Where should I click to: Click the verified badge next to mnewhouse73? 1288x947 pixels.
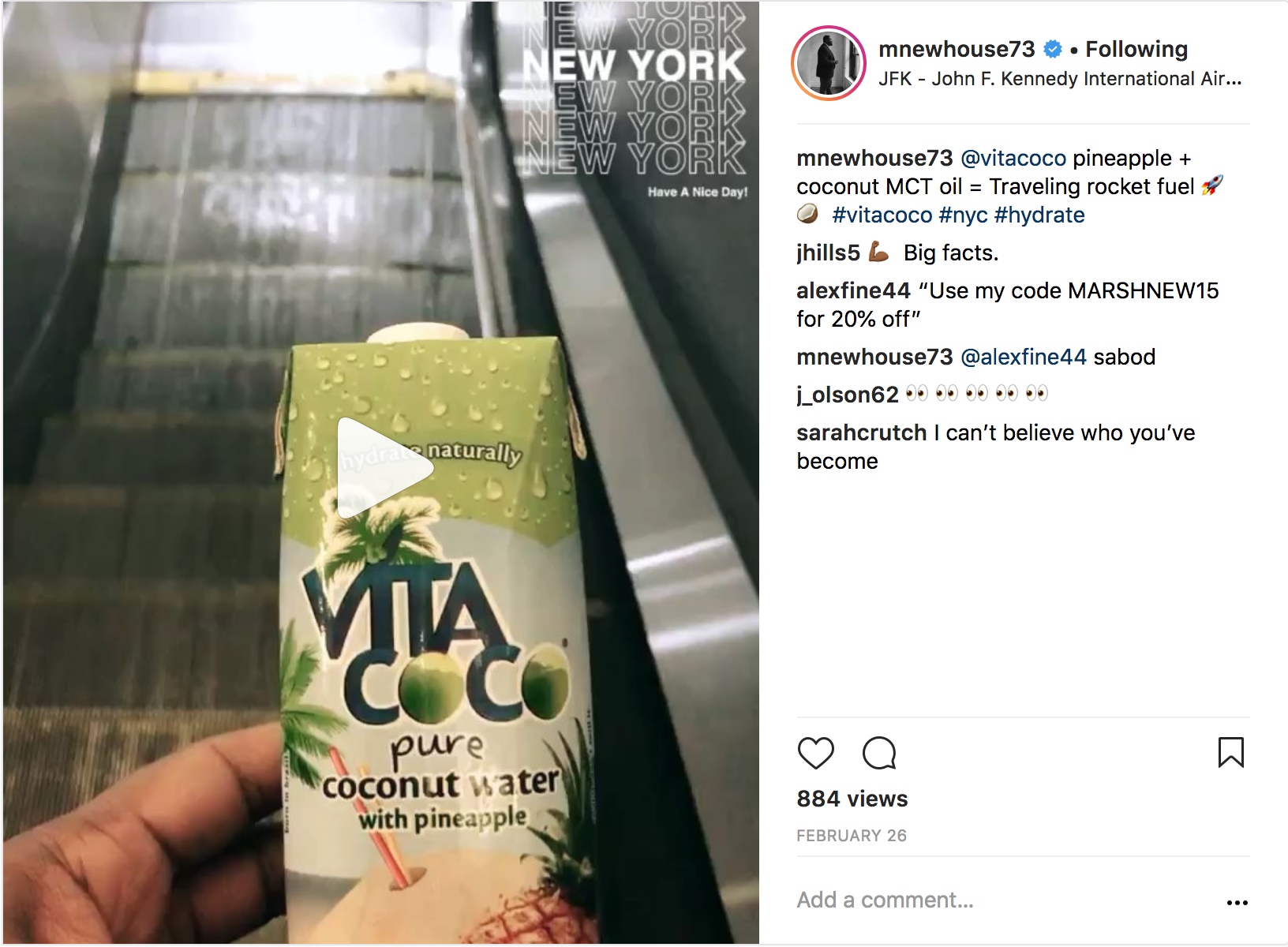[1053, 49]
